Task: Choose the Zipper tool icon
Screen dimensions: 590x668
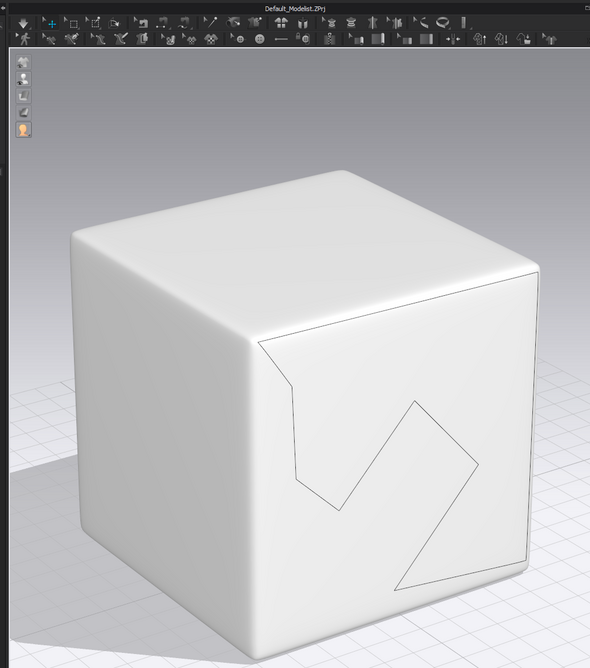Action: [329, 39]
